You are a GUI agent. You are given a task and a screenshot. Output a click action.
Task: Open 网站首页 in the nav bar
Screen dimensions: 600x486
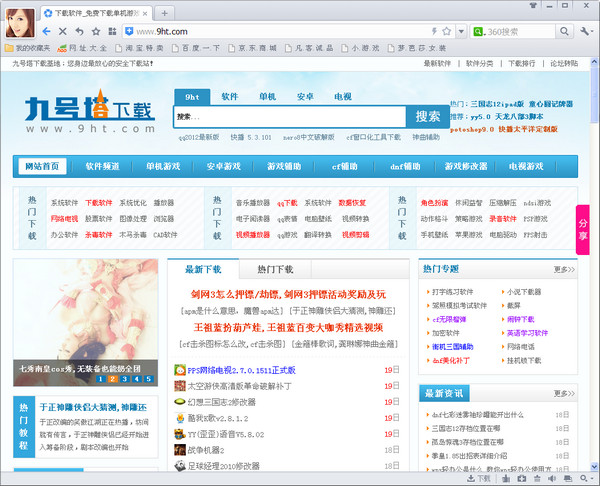[42, 166]
